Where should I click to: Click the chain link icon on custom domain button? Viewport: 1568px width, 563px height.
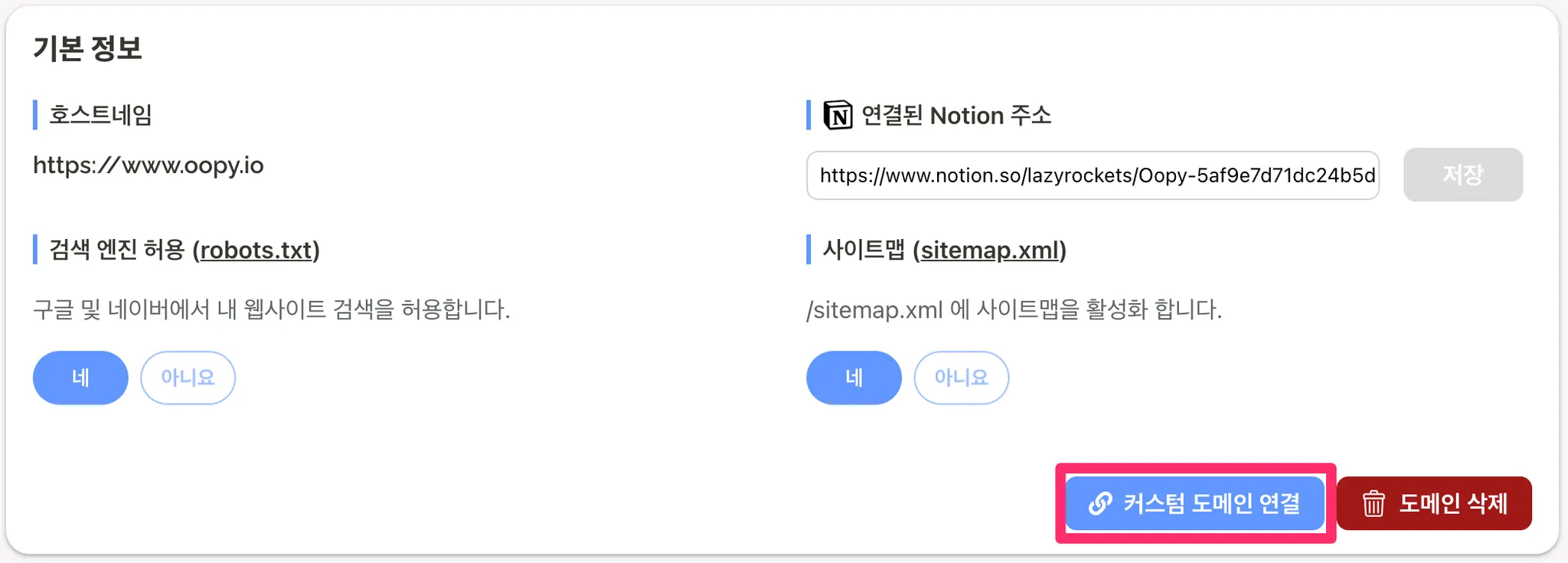tap(1100, 503)
